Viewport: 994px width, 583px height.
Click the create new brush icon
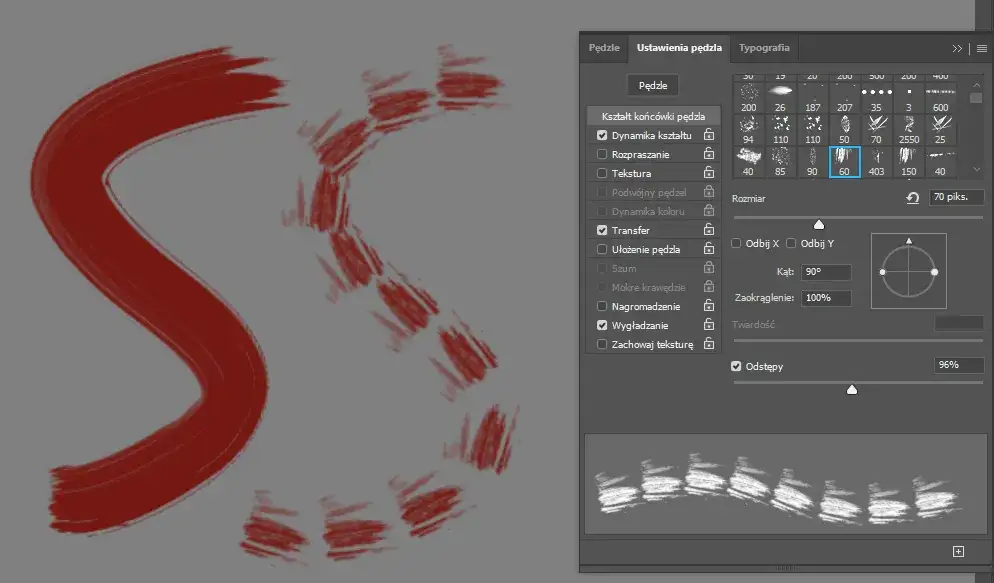[958, 551]
